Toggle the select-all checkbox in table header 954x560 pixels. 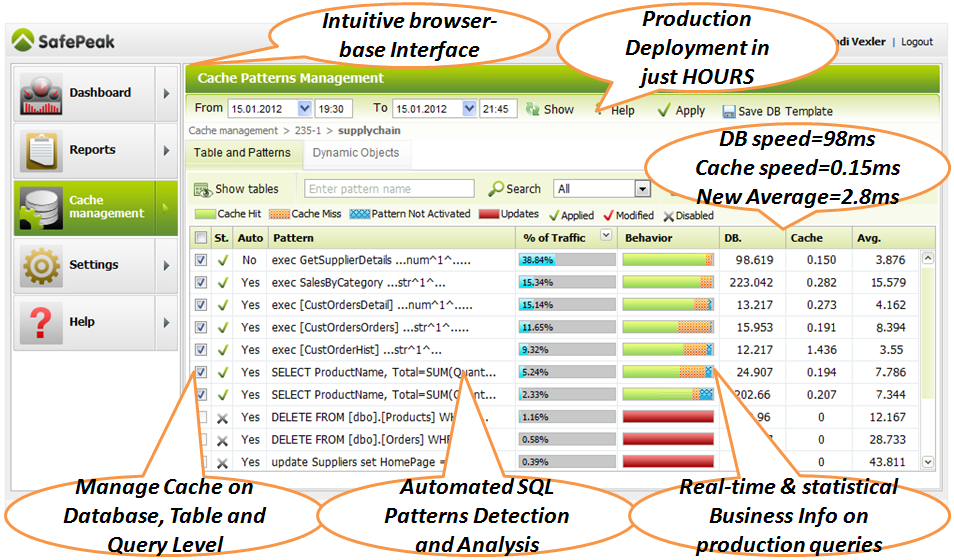201,237
